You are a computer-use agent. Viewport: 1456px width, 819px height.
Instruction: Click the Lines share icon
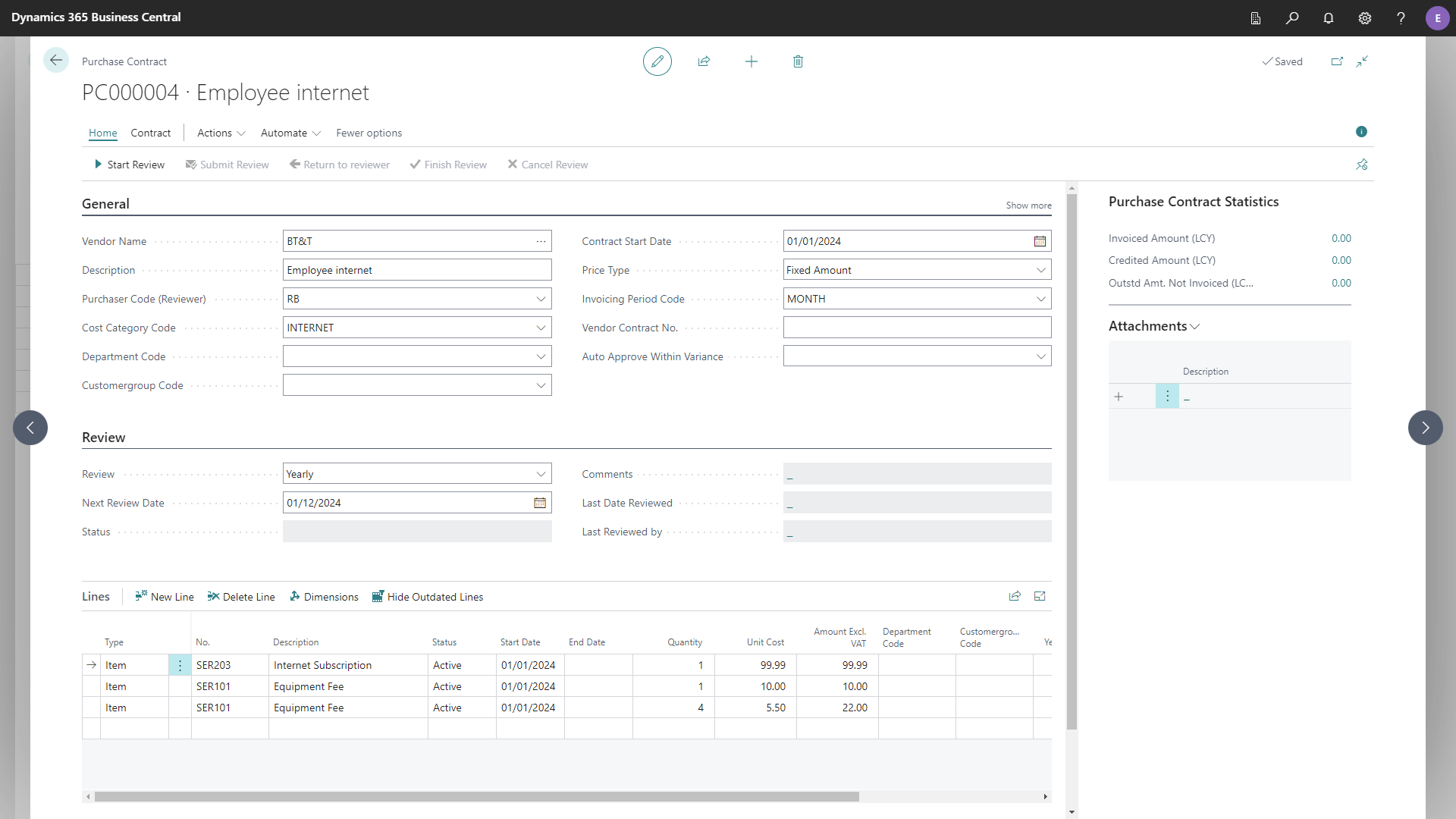pos(1015,596)
